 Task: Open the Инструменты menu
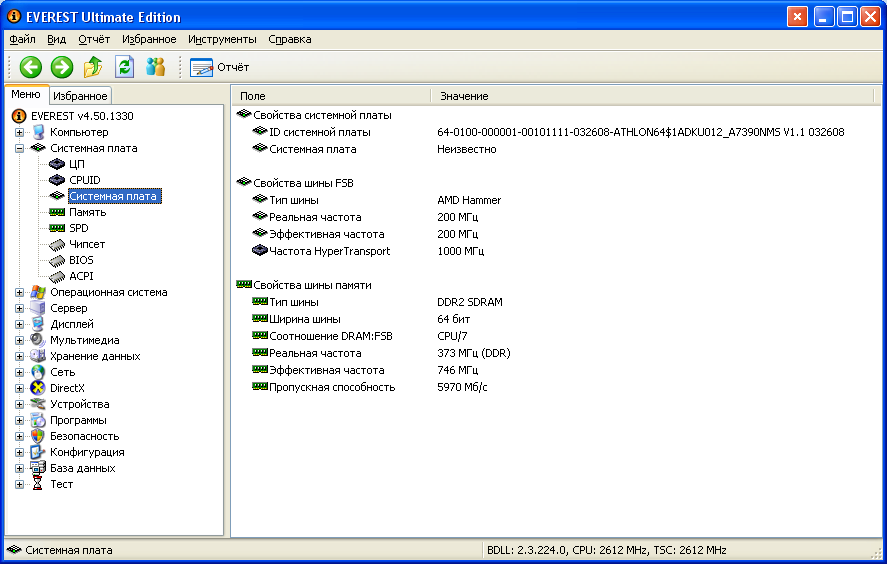coord(222,39)
